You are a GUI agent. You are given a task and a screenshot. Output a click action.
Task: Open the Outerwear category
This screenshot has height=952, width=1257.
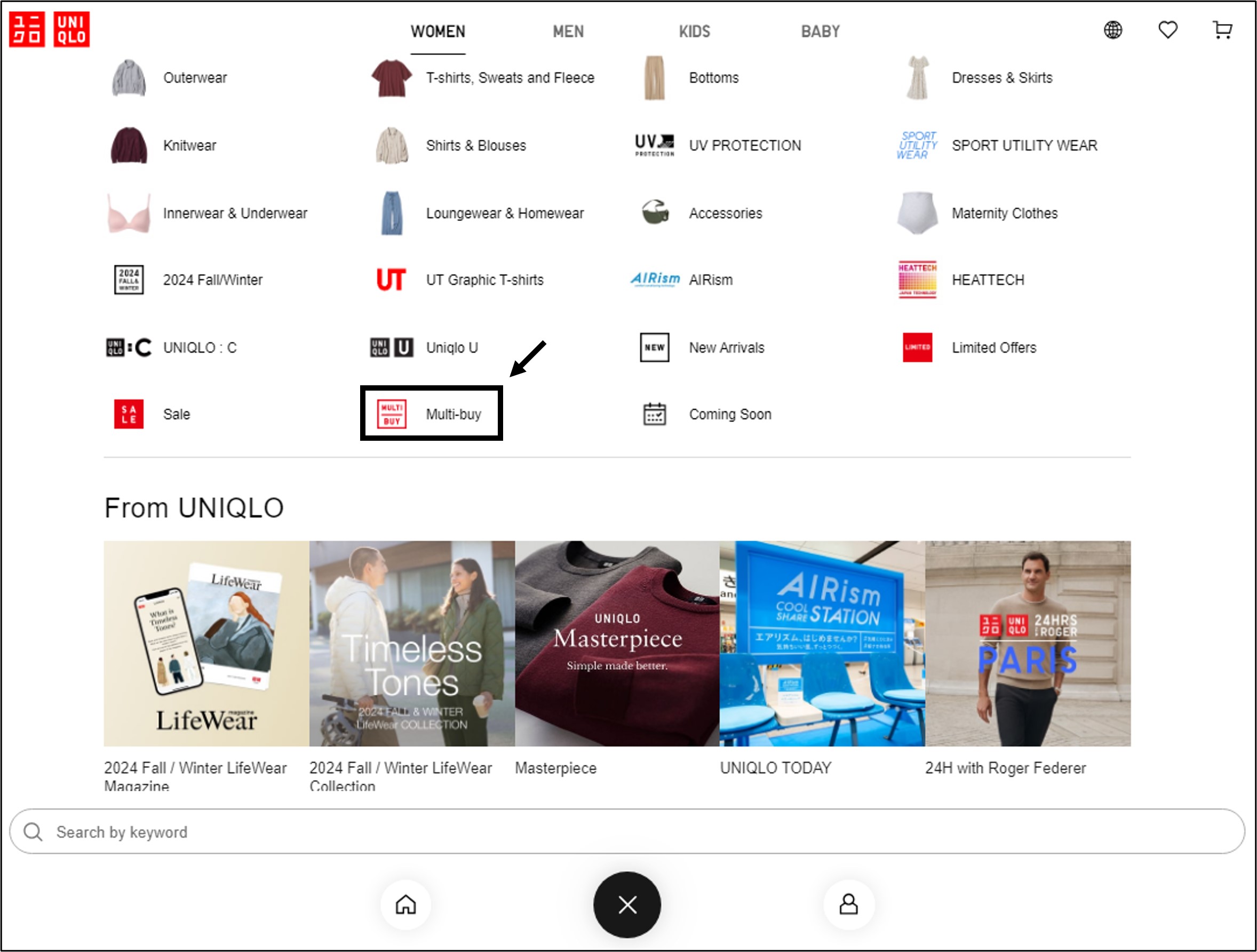pos(195,78)
